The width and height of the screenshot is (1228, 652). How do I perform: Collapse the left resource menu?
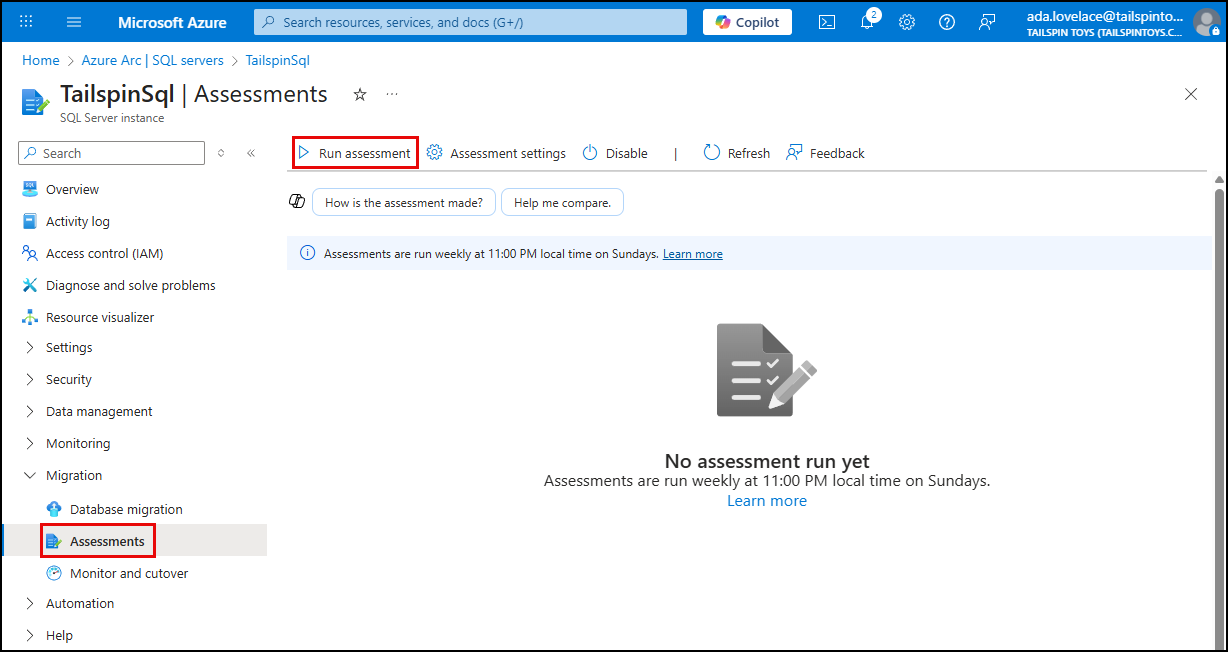coord(251,152)
